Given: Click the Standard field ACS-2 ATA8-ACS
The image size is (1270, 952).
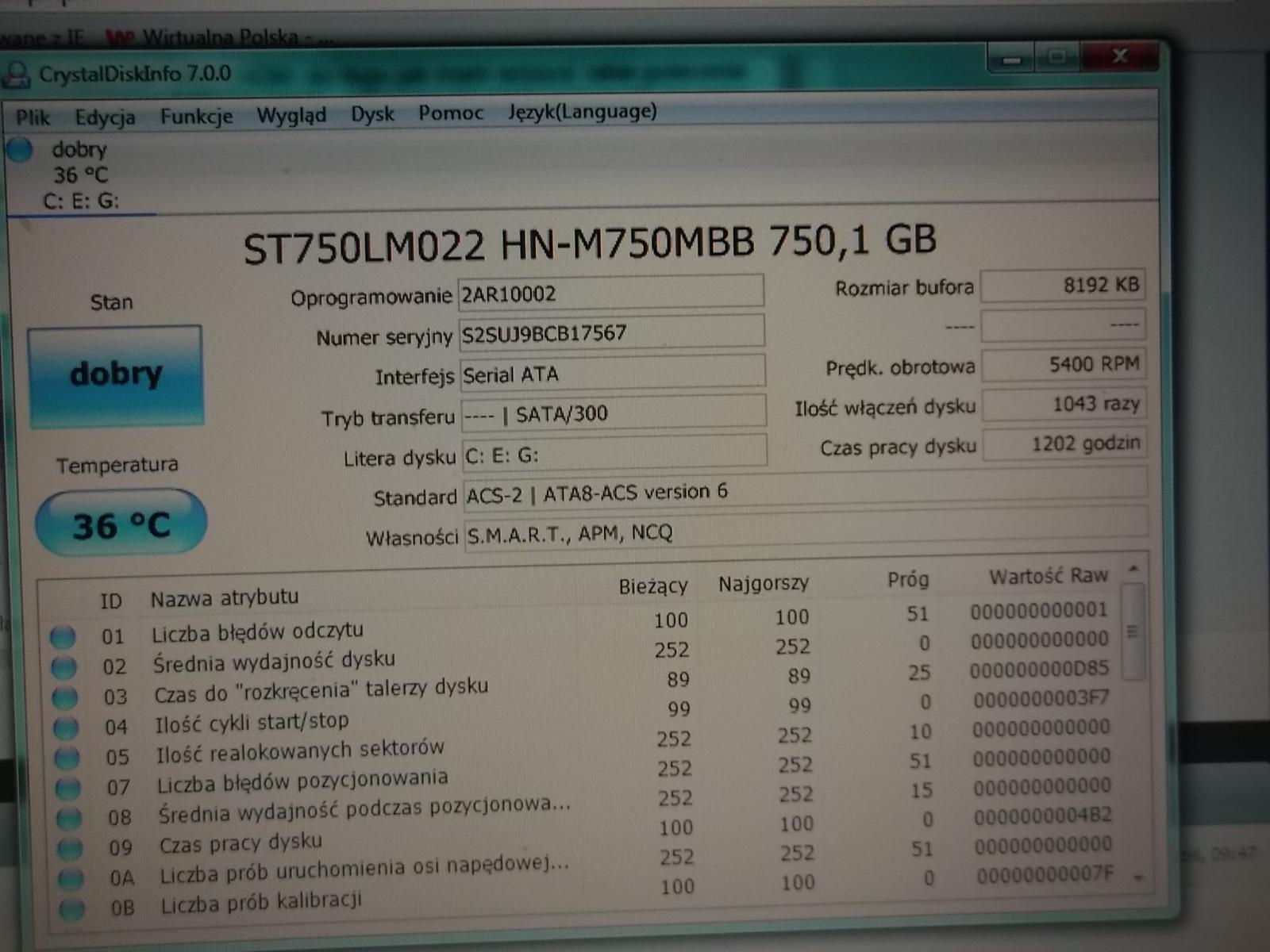Looking at the screenshot, I should 805,491.
